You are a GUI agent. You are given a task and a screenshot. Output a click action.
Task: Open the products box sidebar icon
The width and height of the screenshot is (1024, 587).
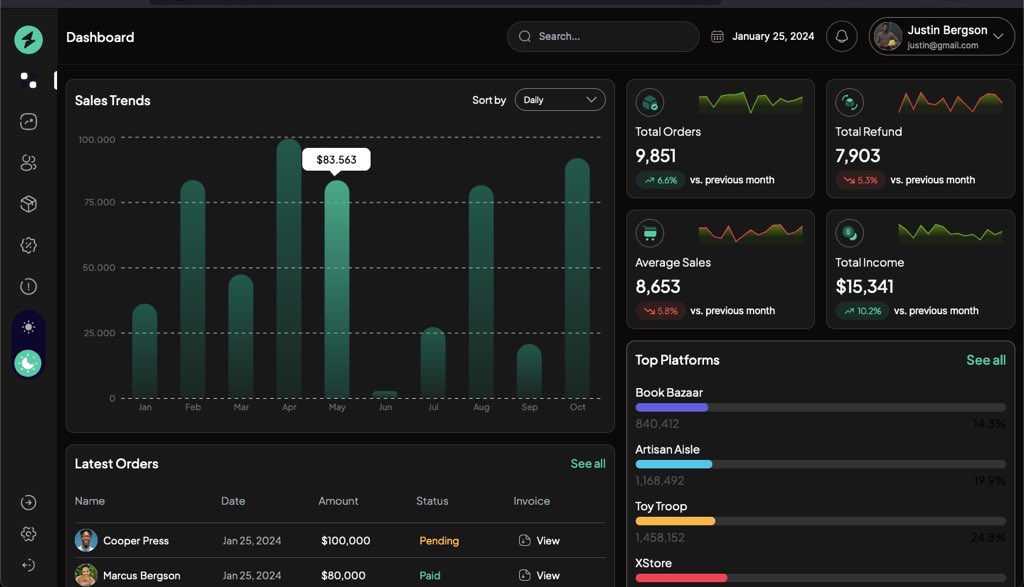tap(28, 204)
